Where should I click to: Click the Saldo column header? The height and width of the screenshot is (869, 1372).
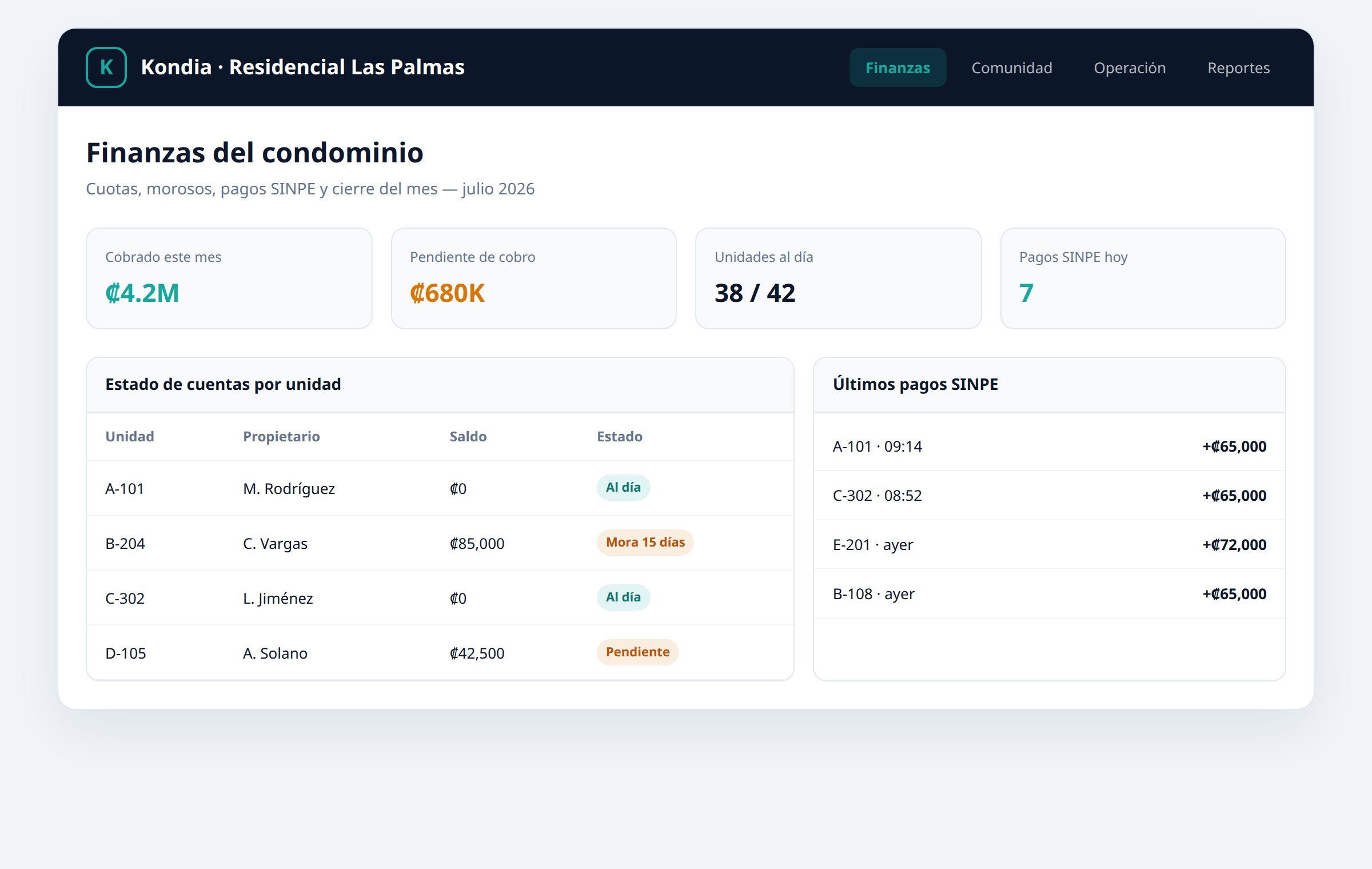coord(468,436)
